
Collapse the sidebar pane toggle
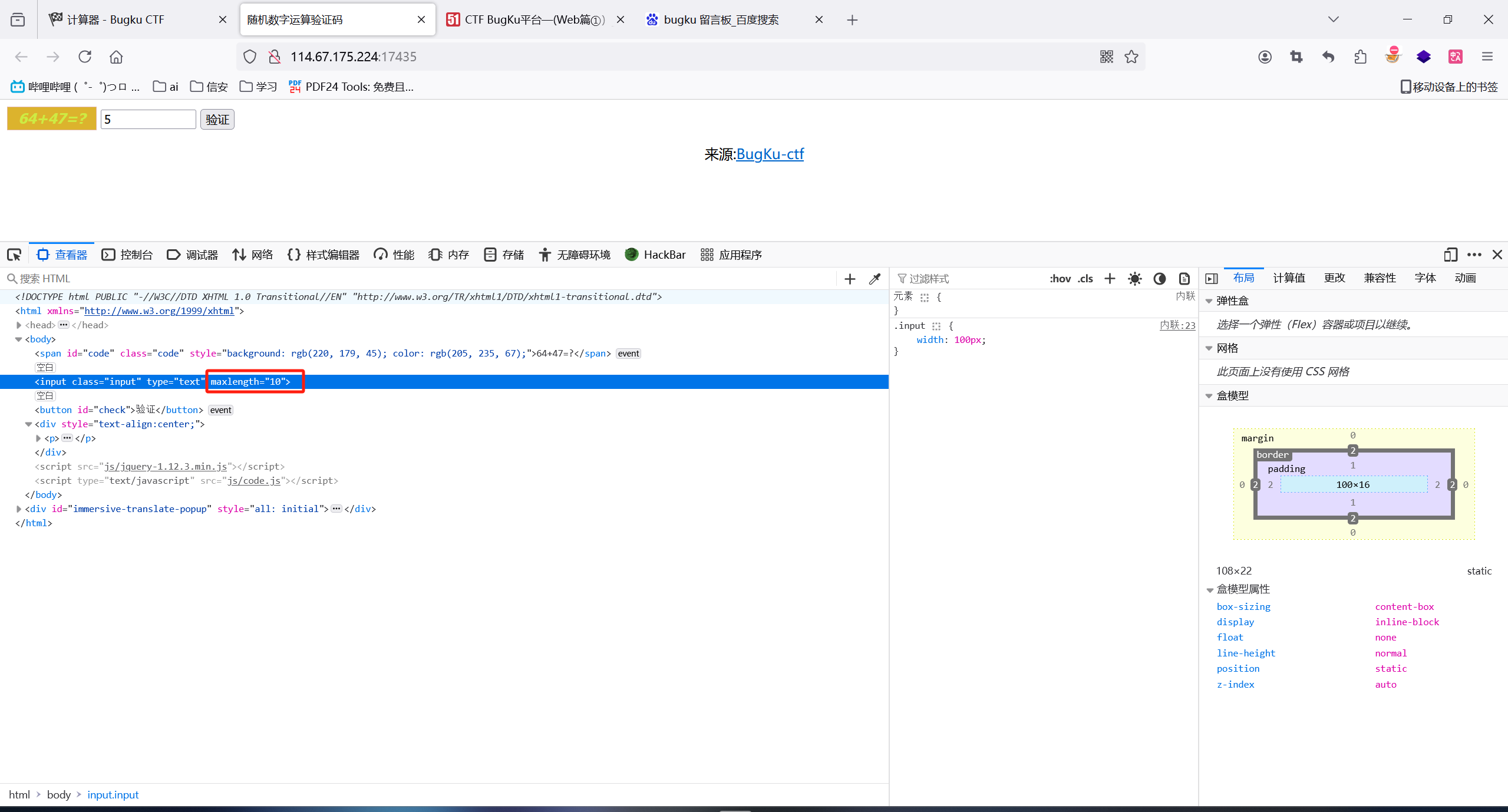[1212, 278]
